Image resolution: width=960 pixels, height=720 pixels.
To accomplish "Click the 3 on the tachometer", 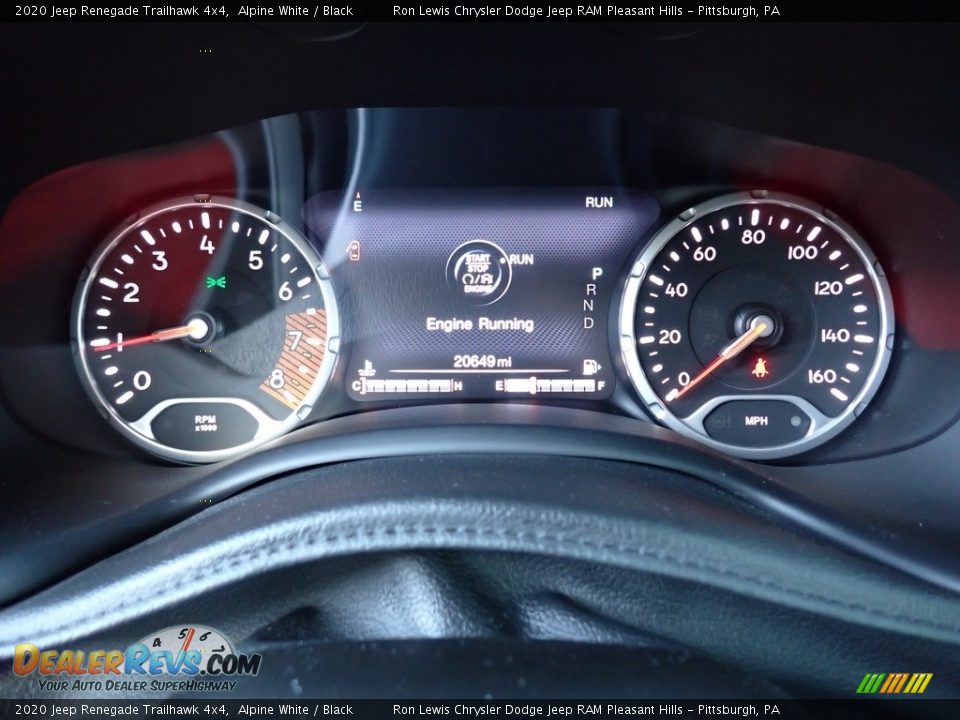I will coord(160,261).
